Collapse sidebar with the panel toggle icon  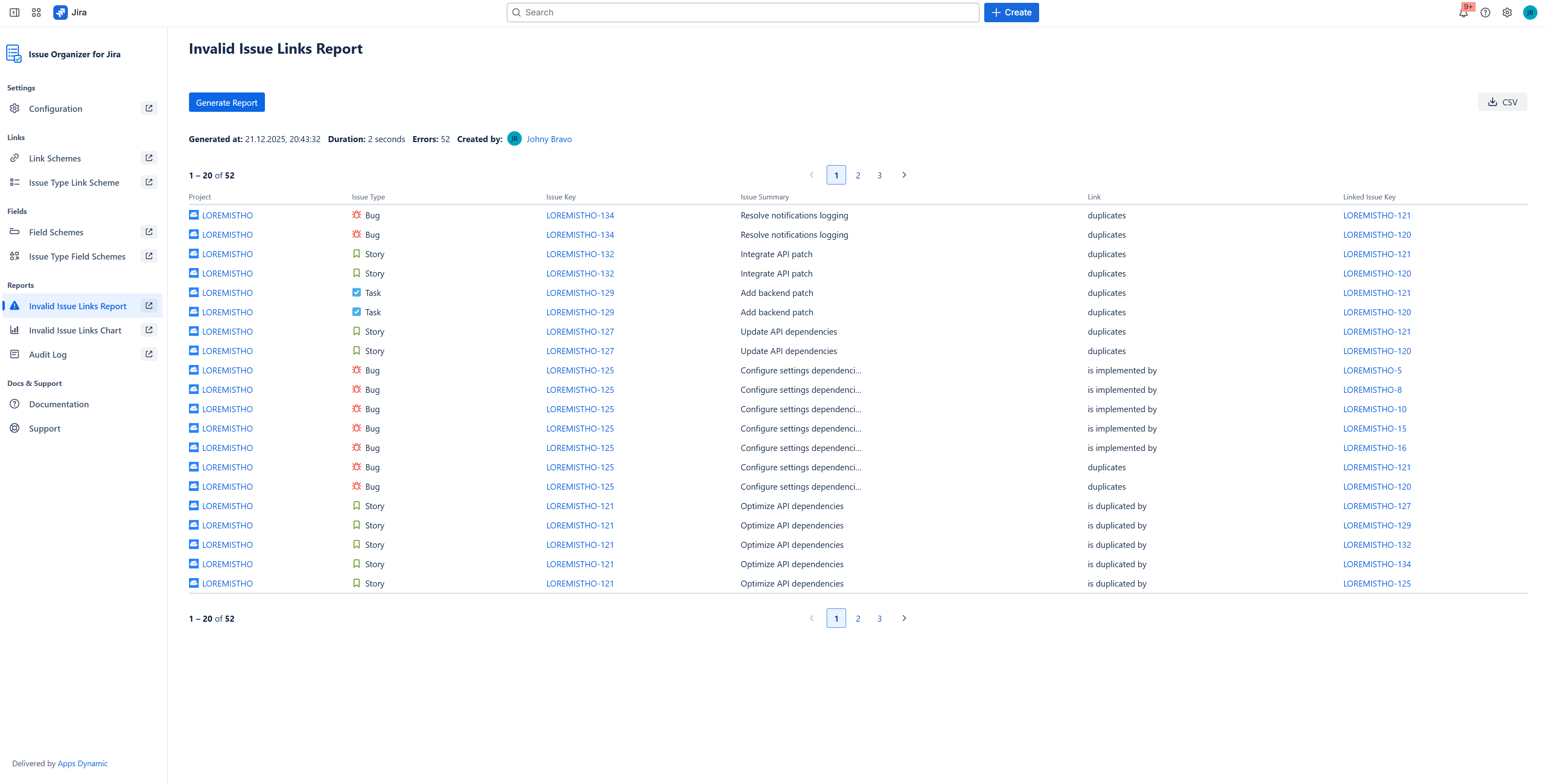15,13
